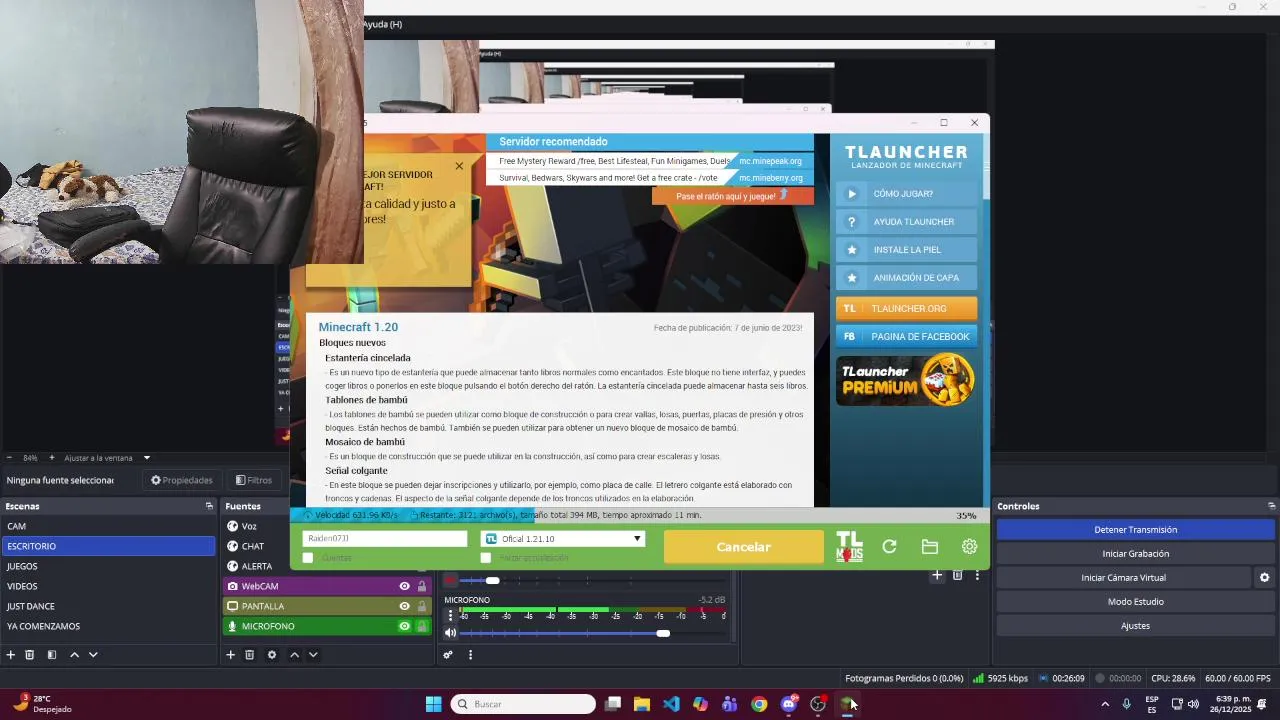Viewport: 1280px width, 720px height.
Task: Open Visual Studio Code from taskbar
Action: (x=671, y=704)
